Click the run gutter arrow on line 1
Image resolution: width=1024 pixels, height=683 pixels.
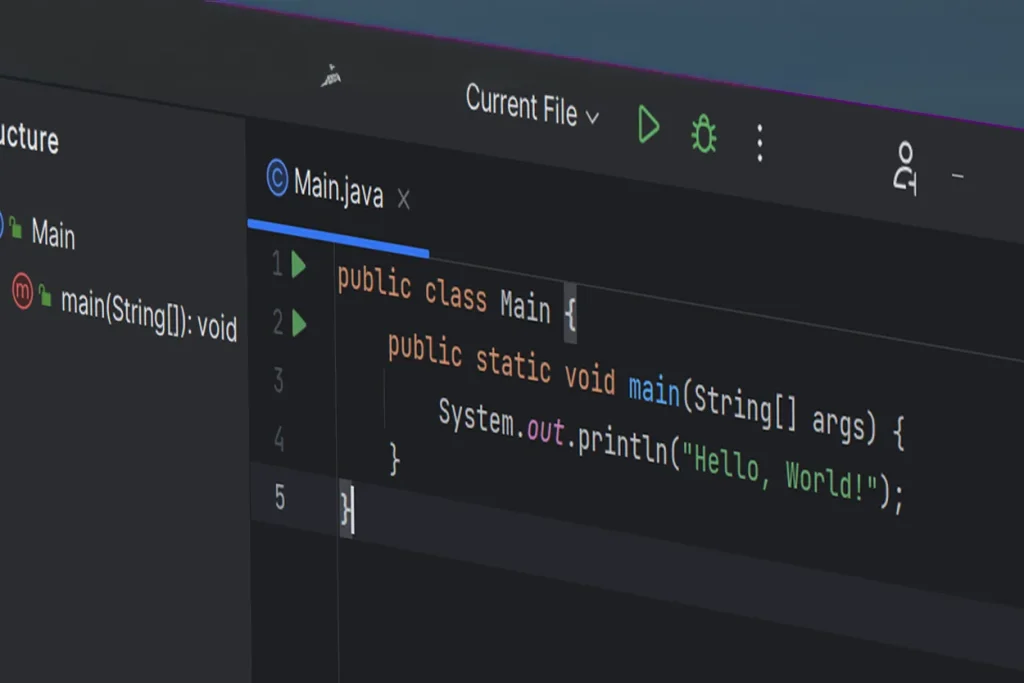298,265
